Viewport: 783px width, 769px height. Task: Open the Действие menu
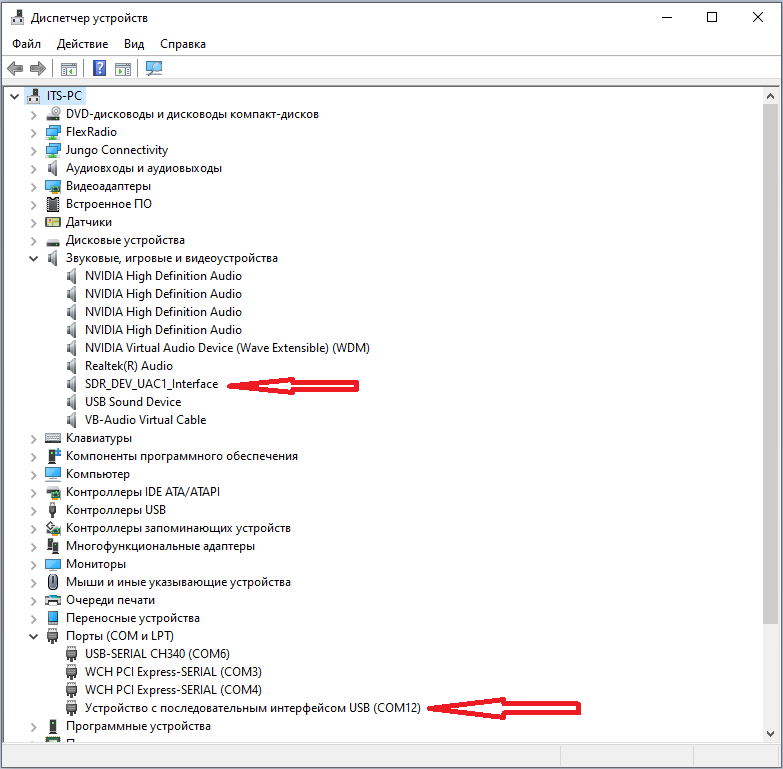(83, 44)
